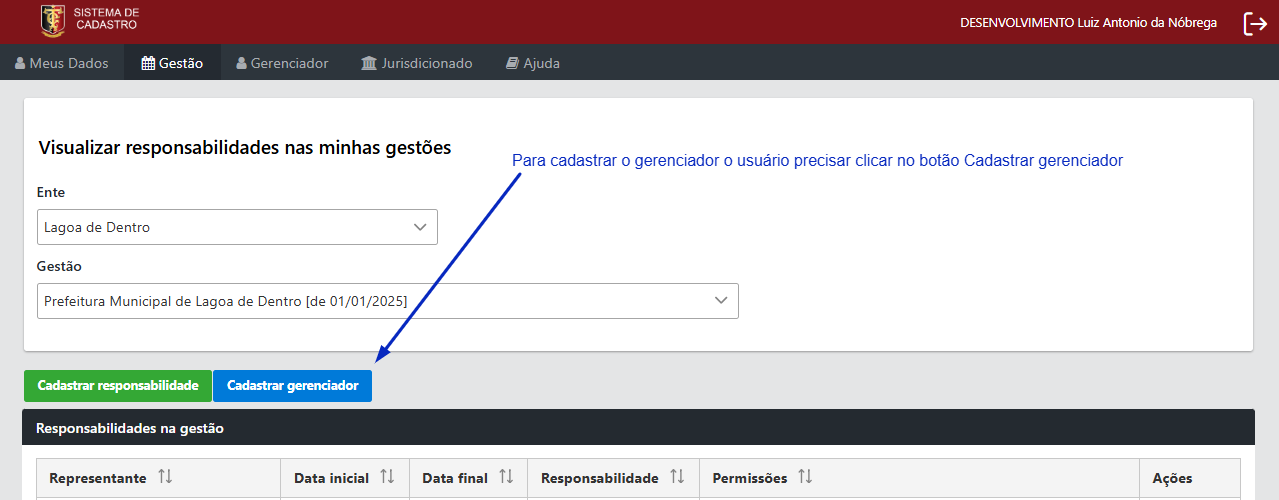Sort table by Data final column
Viewport: 1279px width, 500px height.
(x=506, y=478)
